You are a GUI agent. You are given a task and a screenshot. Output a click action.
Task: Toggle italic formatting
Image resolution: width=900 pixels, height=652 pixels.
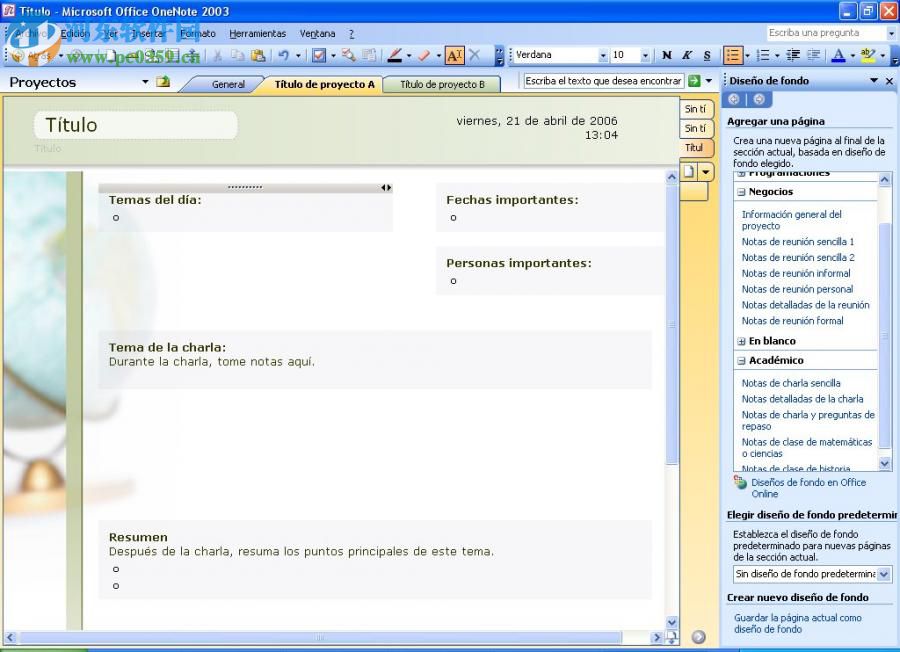click(686, 55)
